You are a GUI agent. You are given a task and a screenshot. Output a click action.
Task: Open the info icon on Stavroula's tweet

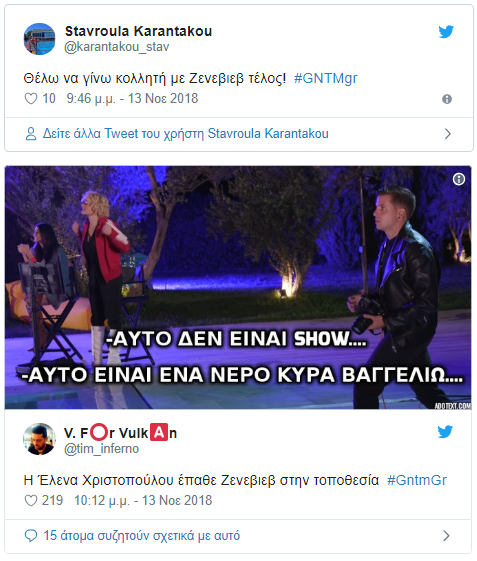(447, 99)
